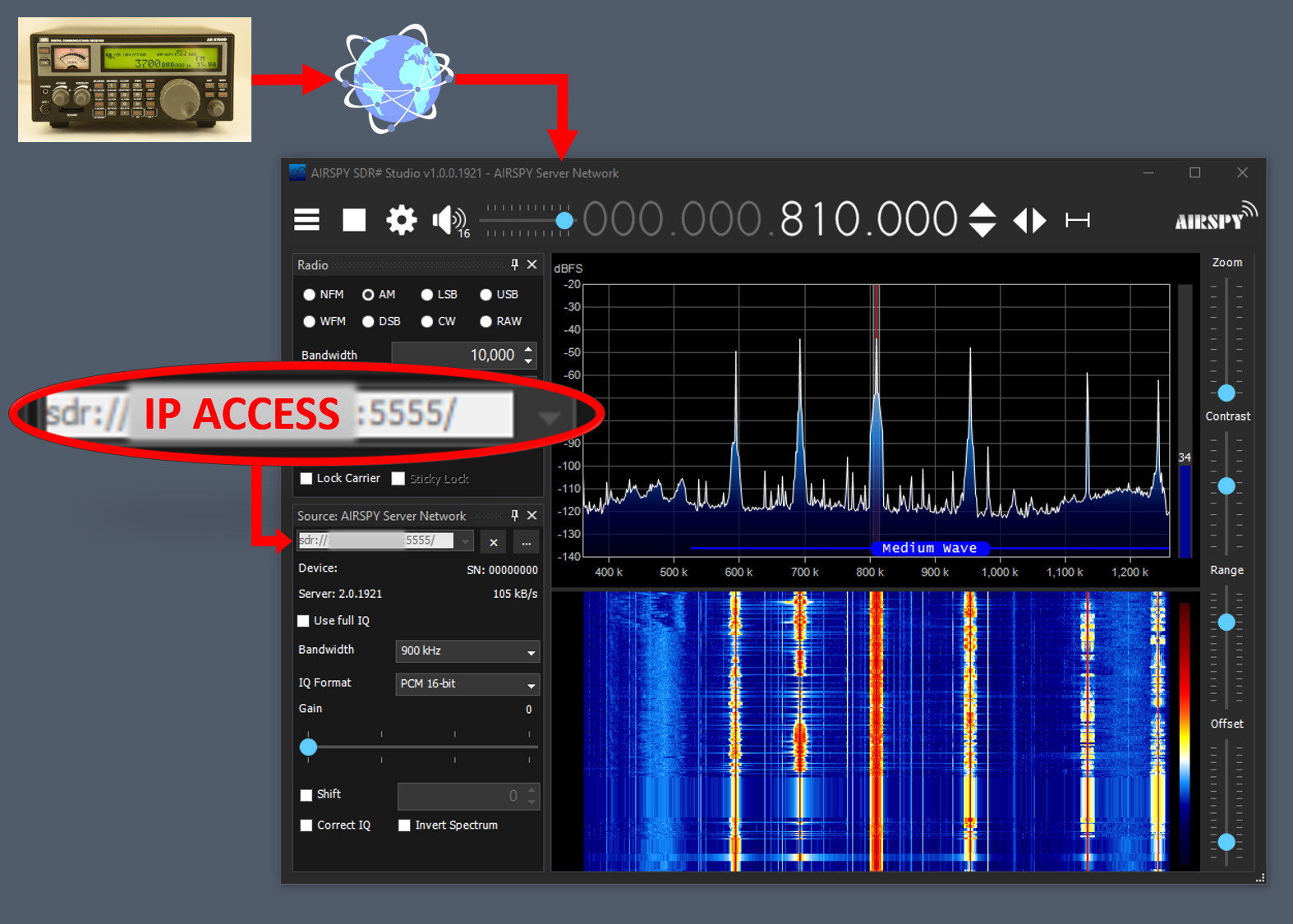The image size is (1293, 924).
Task: Adjust the Gain slider handle
Action: click(x=308, y=747)
